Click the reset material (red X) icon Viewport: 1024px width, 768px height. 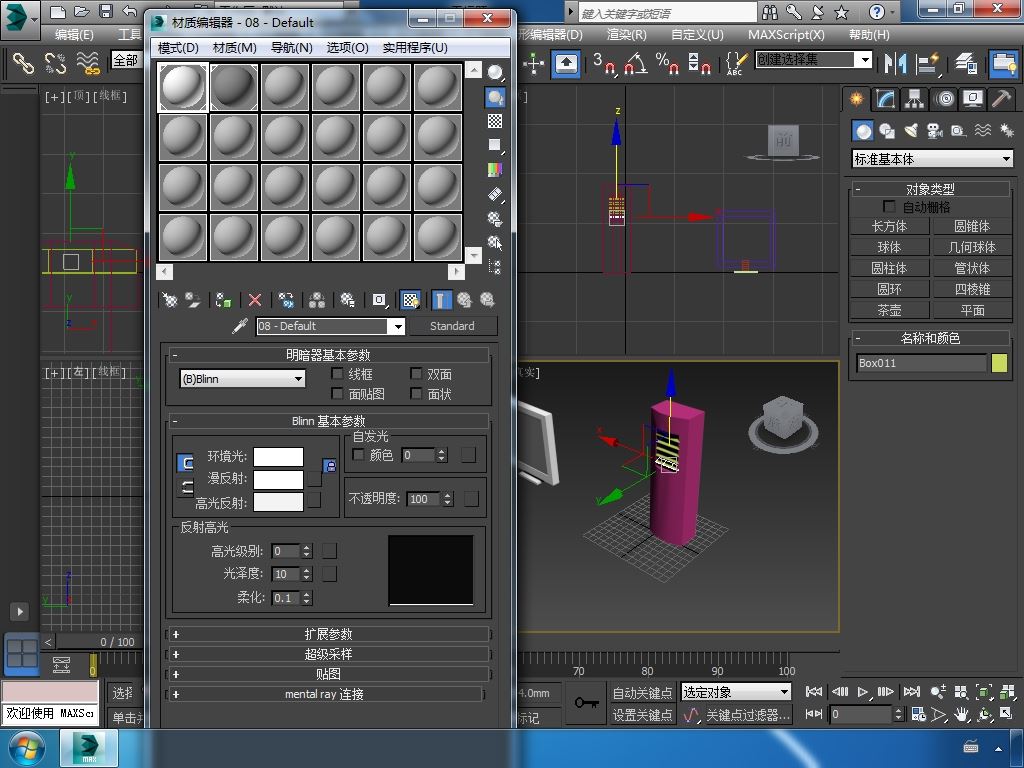(x=255, y=300)
